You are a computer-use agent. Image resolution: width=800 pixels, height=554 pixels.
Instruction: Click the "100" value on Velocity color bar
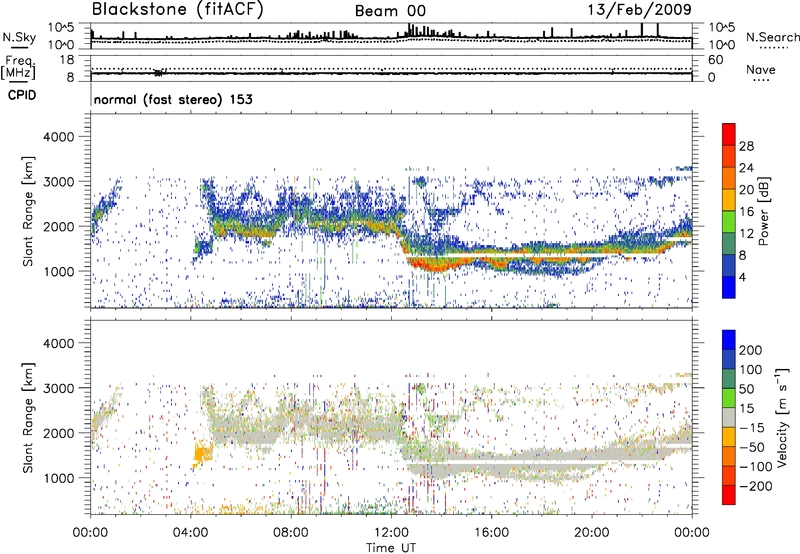point(751,369)
